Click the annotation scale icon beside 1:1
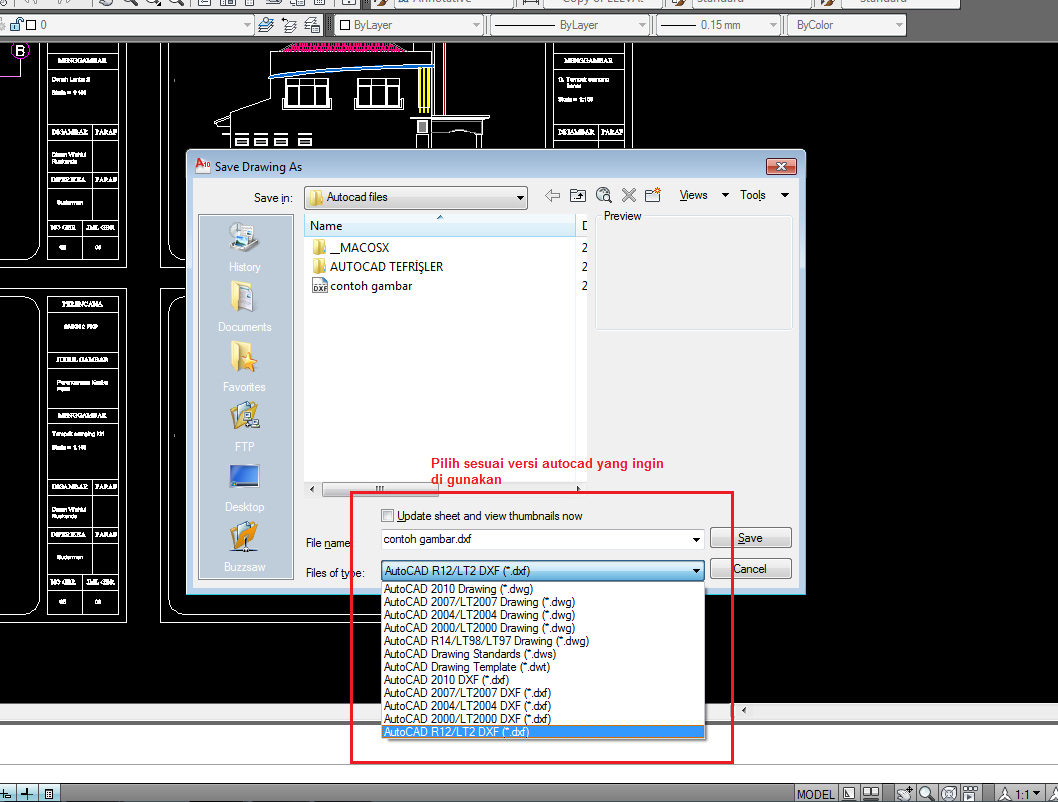 [1005, 795]
